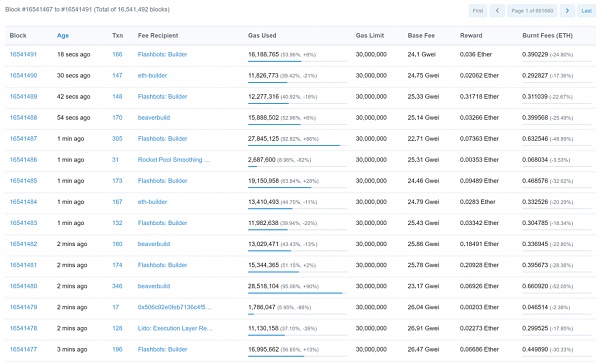Open block 16541487 details
600x362 pixels.
coord(23,139)
